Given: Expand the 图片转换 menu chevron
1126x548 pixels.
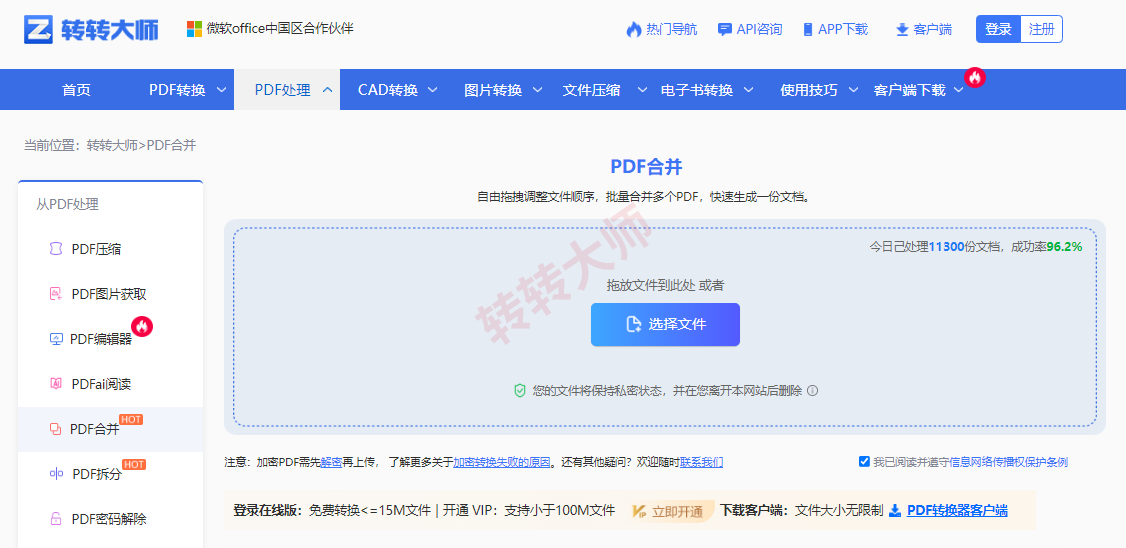Looking at the screenshot, I should point(537,90).
